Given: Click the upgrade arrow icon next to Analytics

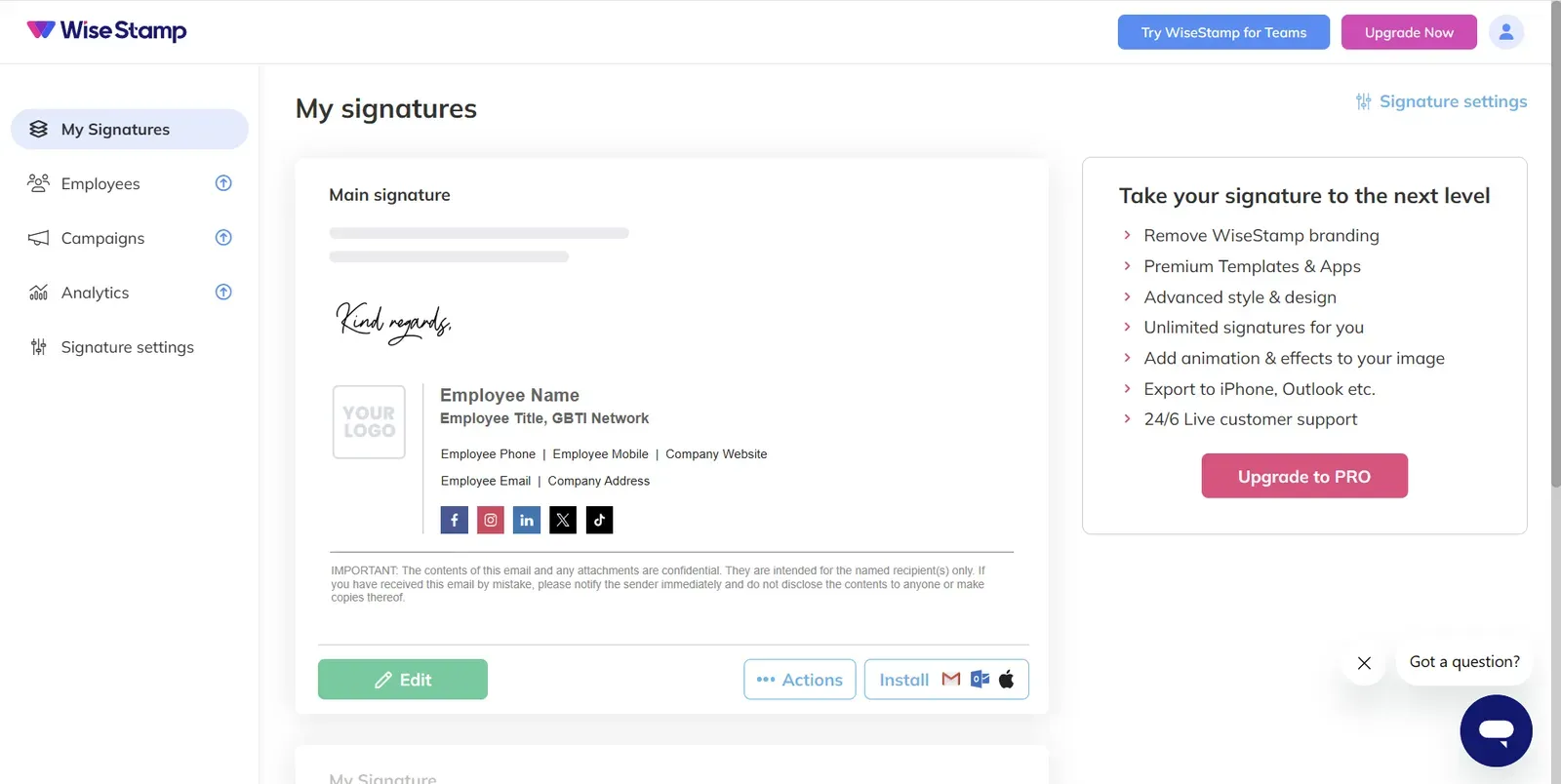Looking at the screenshot, I should (223, 292).
